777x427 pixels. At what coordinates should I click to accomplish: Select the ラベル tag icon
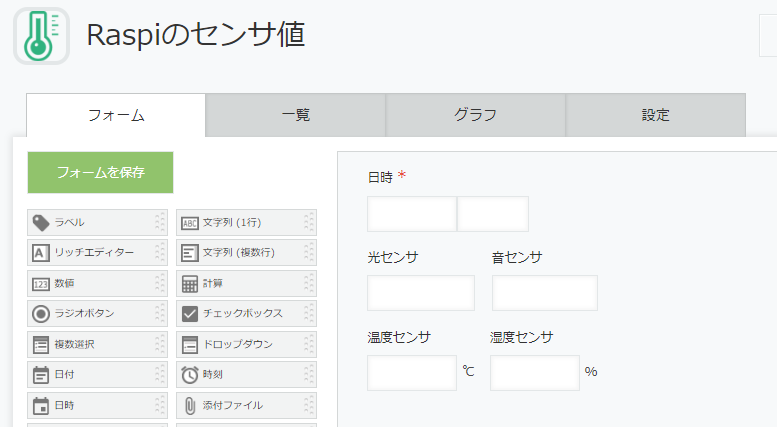point(41,223)
